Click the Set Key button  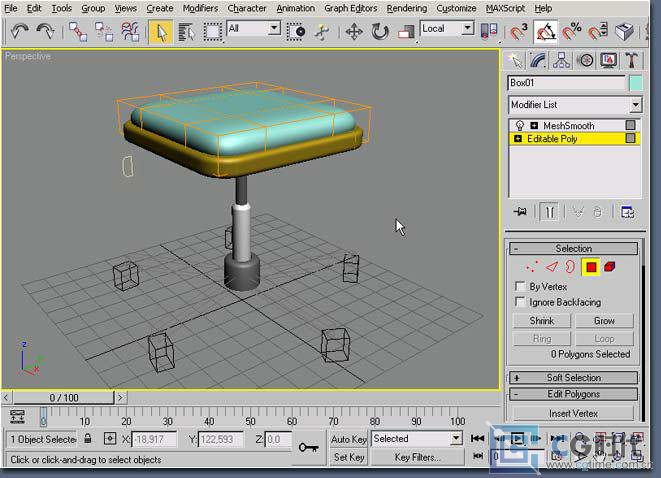tap(349, 457)
